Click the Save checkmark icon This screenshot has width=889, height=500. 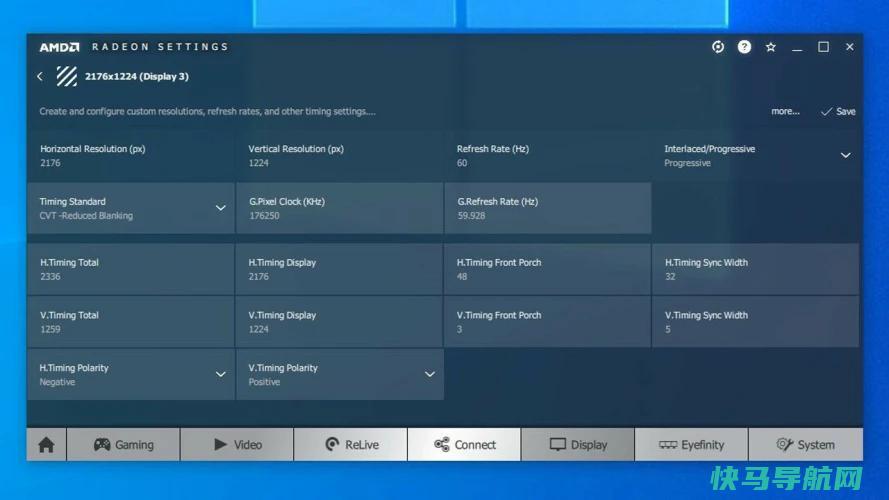pyautogui.click(x=826, y=112)
